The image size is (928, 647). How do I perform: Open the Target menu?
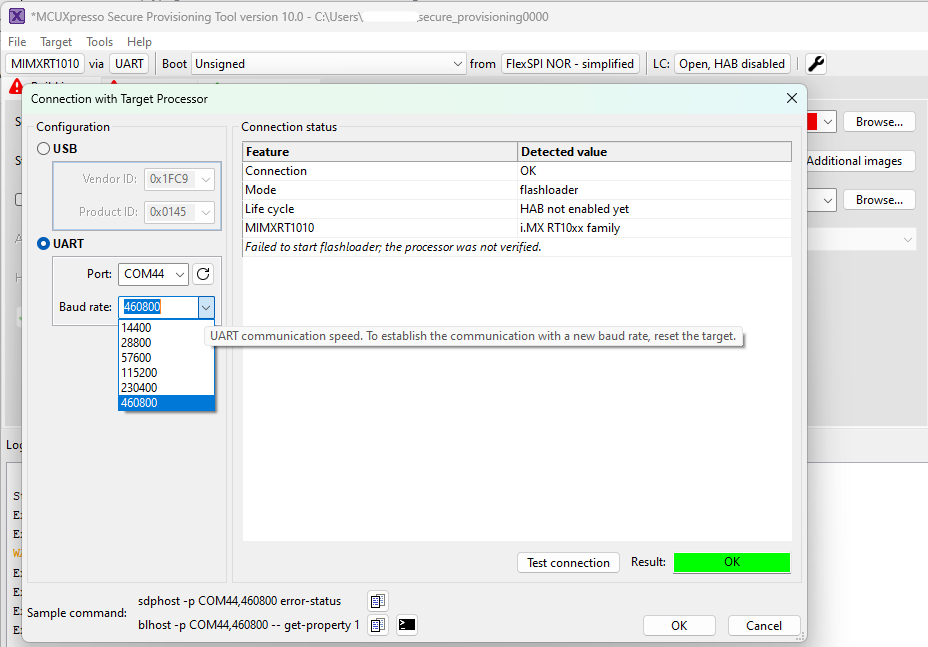(x=56, y=42)
